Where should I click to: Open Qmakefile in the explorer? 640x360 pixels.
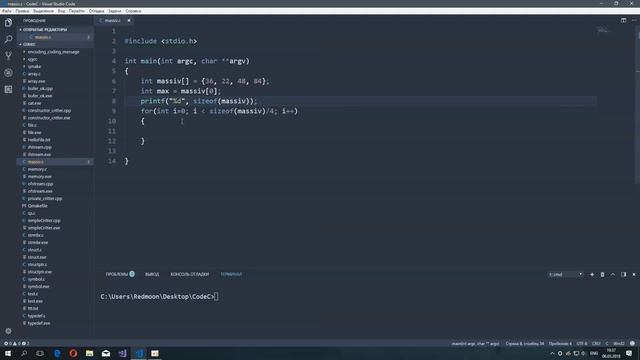coord(38,206)
